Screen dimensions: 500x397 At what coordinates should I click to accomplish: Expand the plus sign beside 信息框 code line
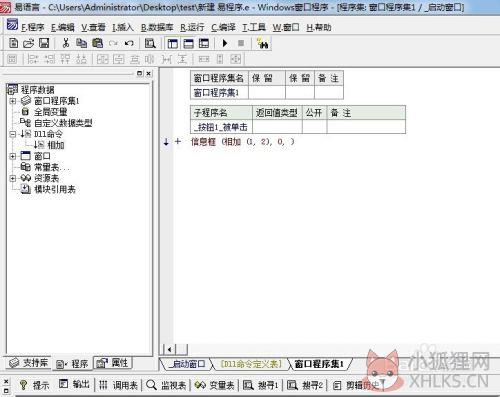[178, 142]
